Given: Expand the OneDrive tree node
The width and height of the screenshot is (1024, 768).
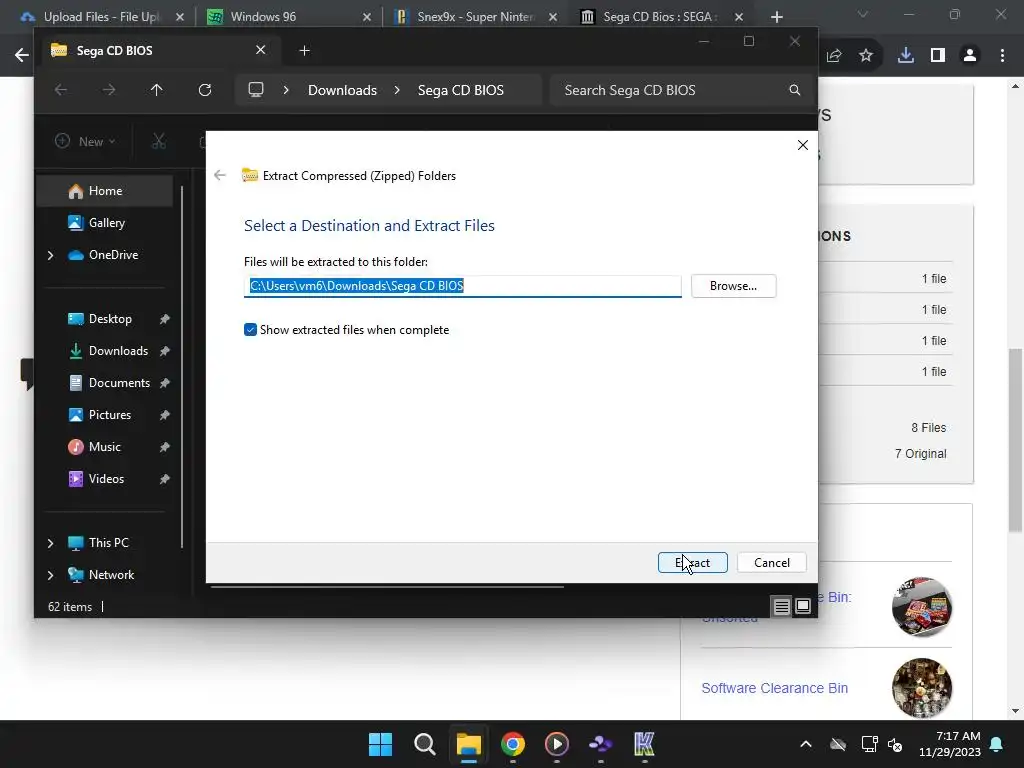Looking at the screenshot, I should [x=50, y=255].
